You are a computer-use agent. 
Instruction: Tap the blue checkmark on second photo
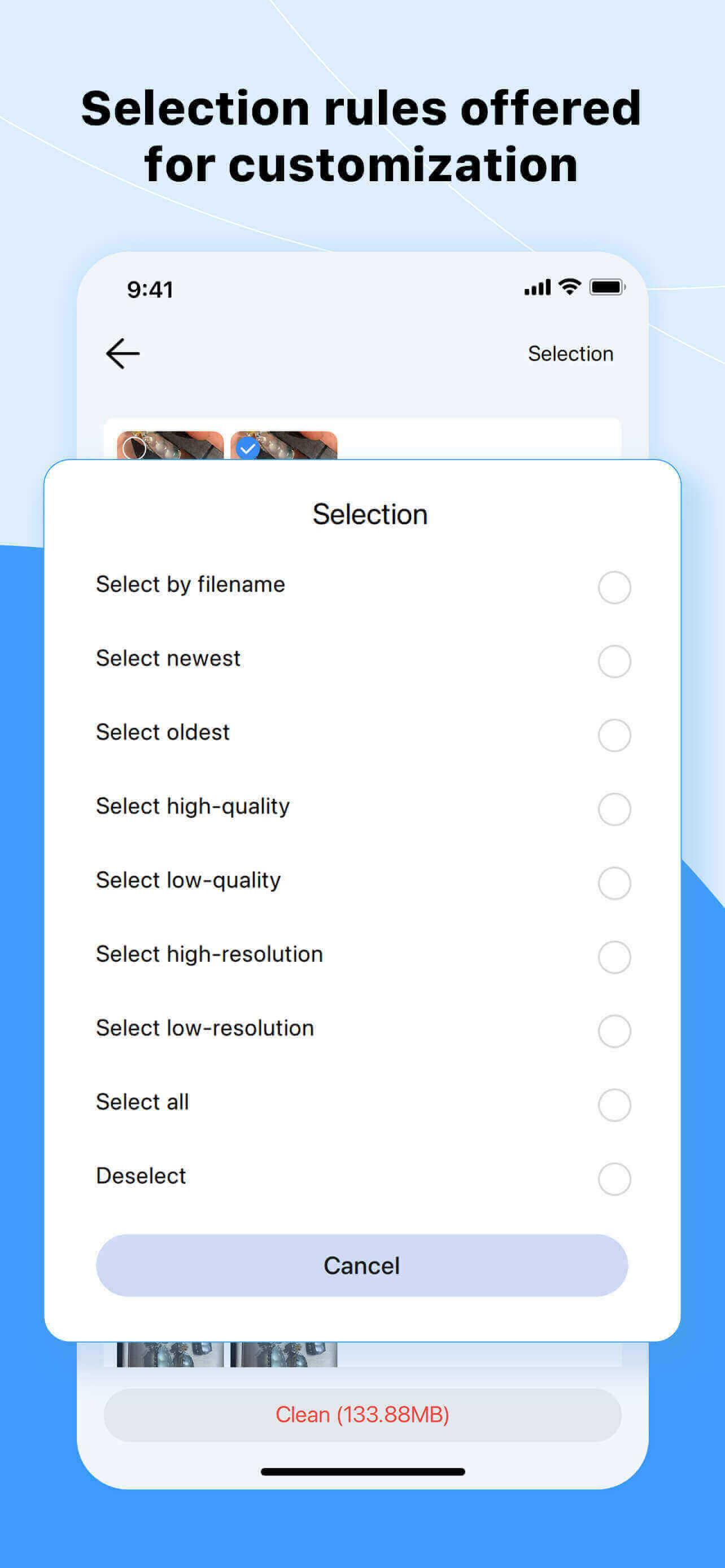click(248, 449)
